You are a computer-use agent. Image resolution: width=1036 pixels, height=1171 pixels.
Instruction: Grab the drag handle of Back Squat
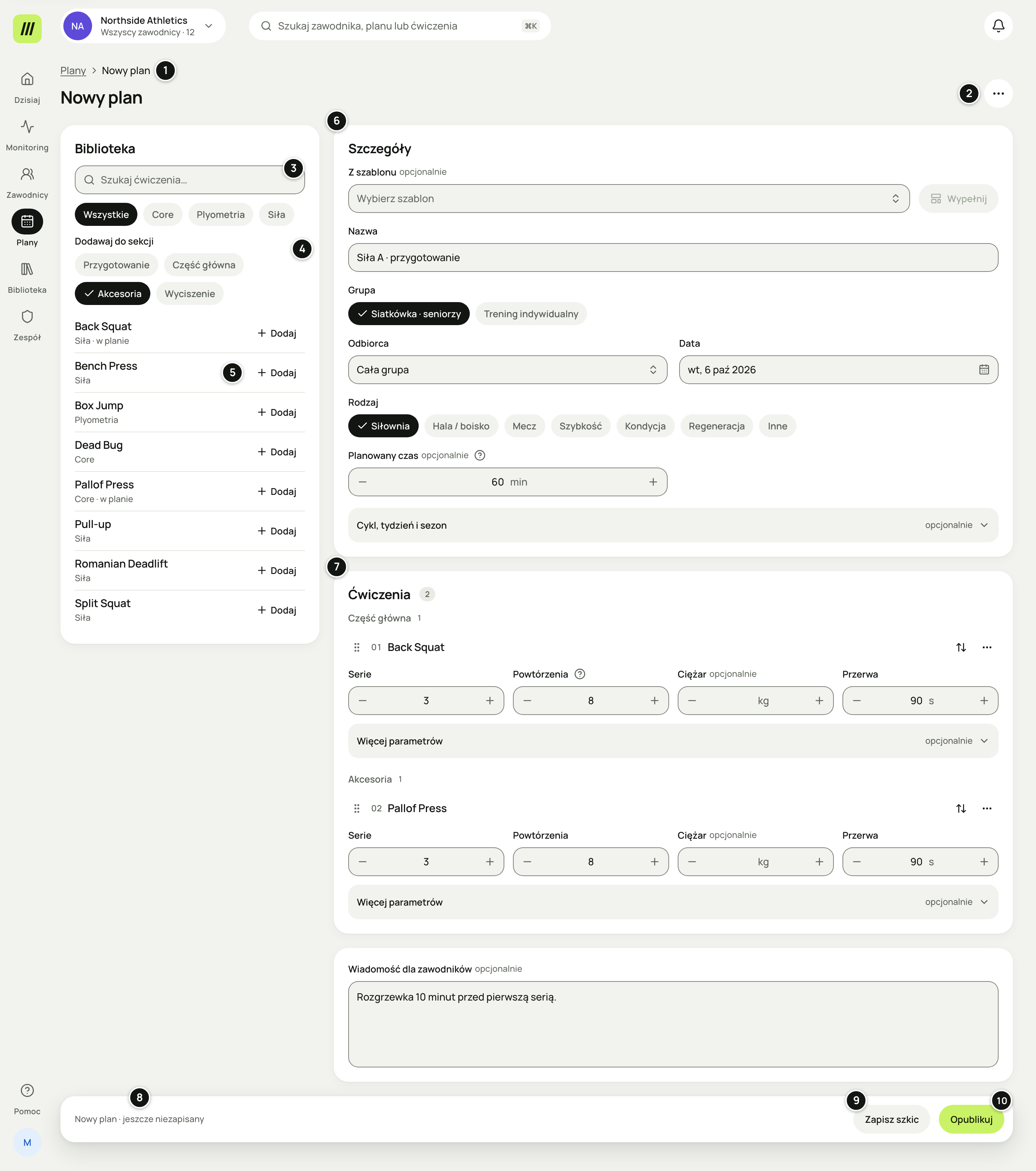click(x=356, y=647)
